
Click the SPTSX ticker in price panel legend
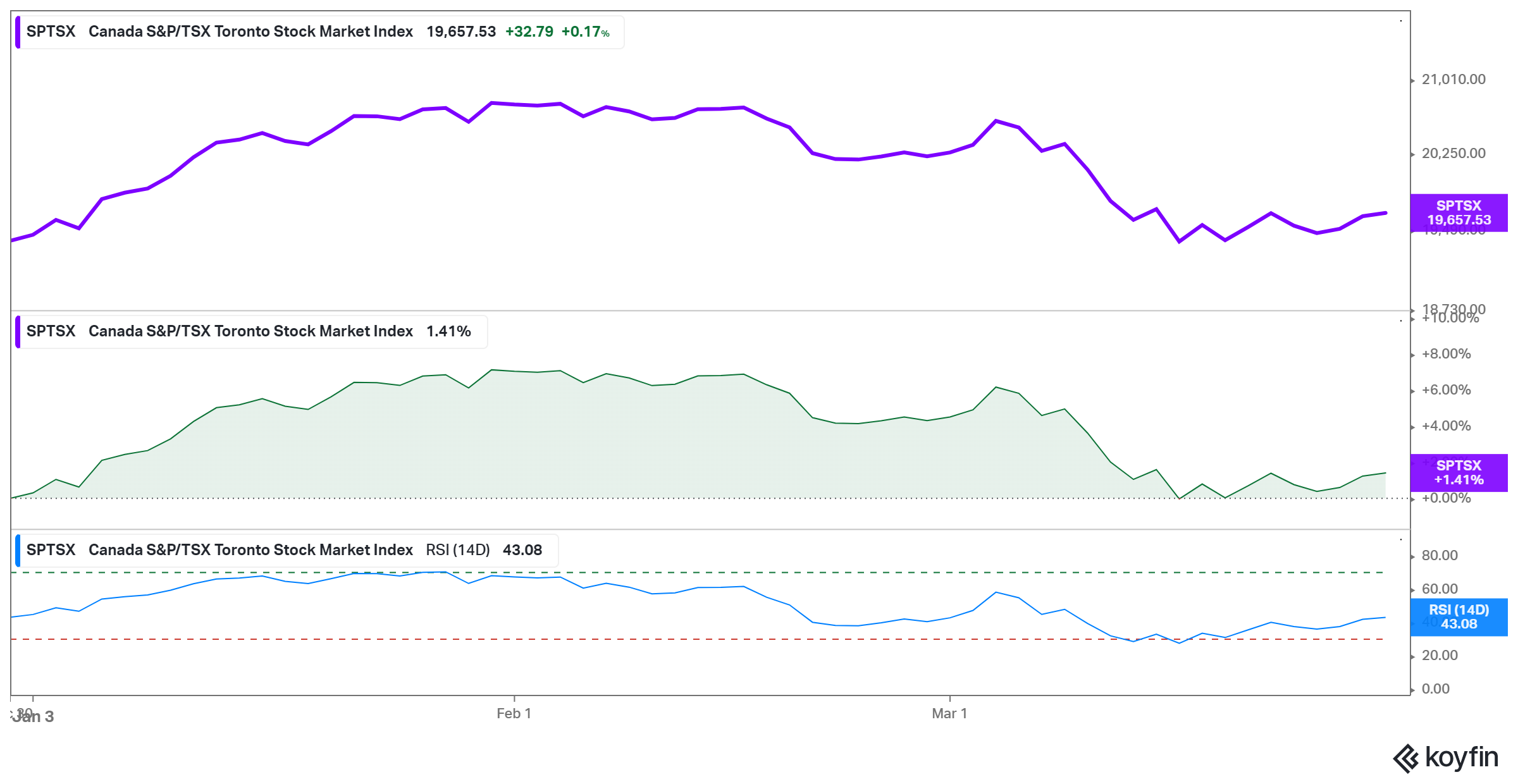tap(51, 32)
